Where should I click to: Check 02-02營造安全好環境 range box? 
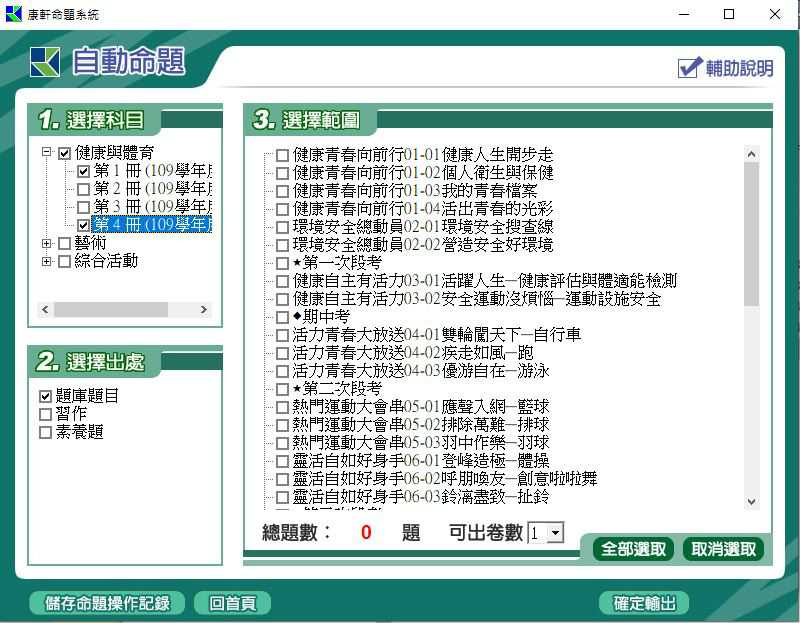click(x=282, y=245)
